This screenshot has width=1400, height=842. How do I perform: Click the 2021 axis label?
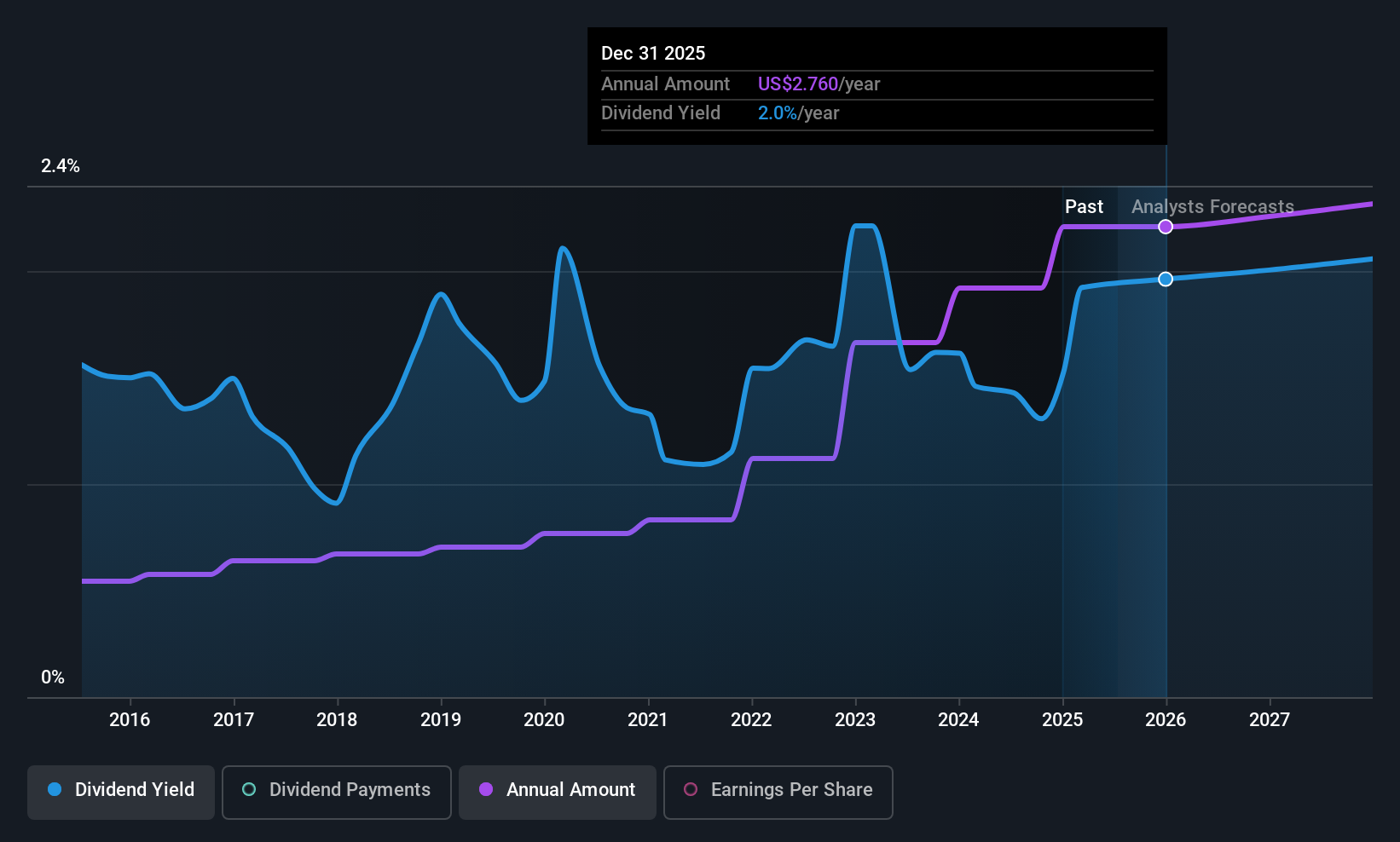click(648, 720)
